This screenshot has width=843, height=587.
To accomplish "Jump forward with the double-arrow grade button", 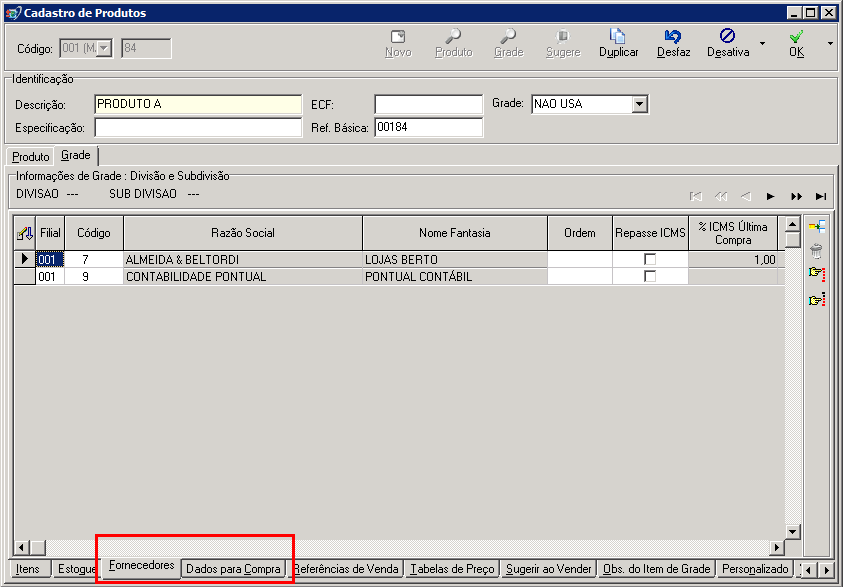I will 796,196.
